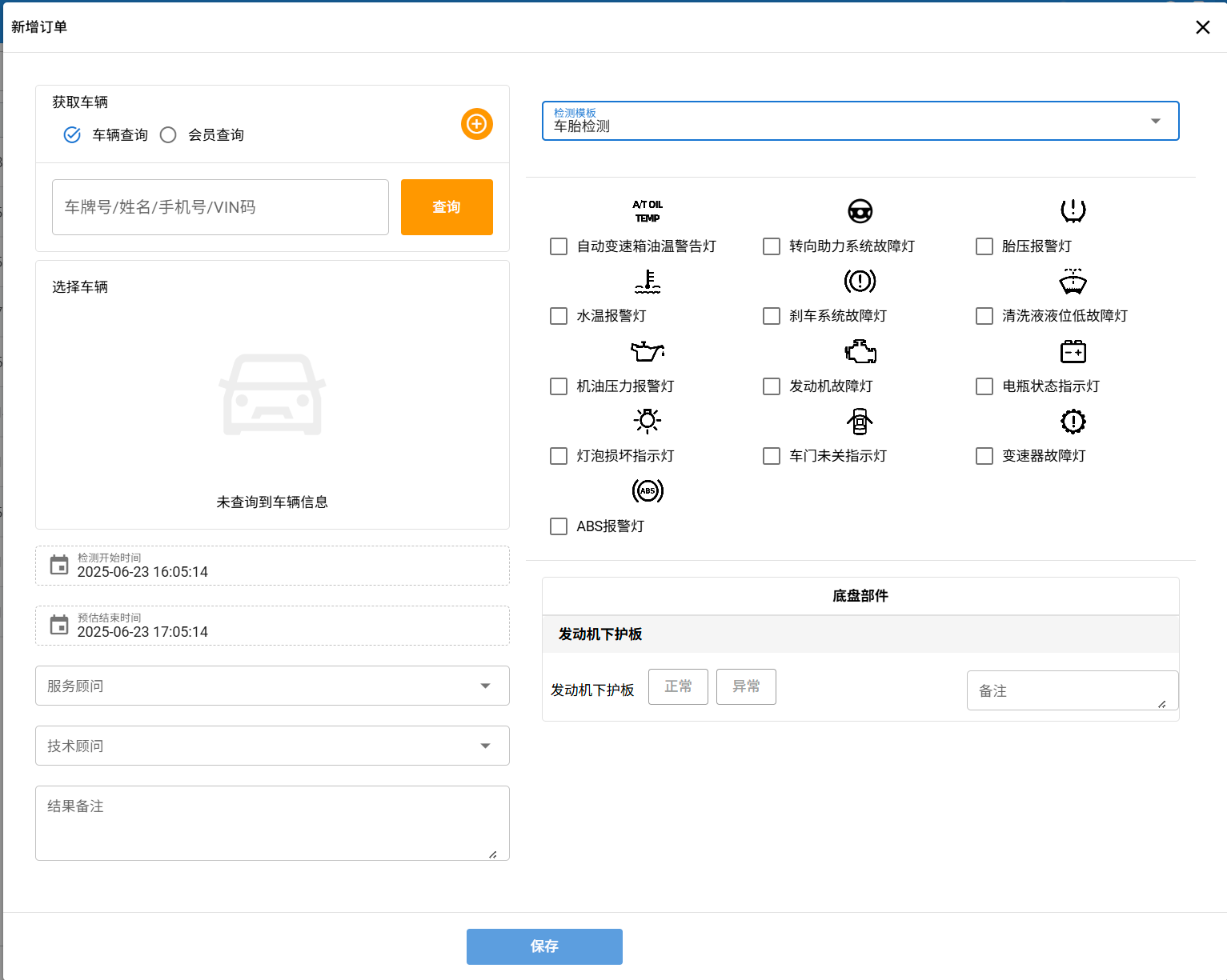Click the engine fault icon
Screen dimensions: 1227x980
(x=860, y=351)
